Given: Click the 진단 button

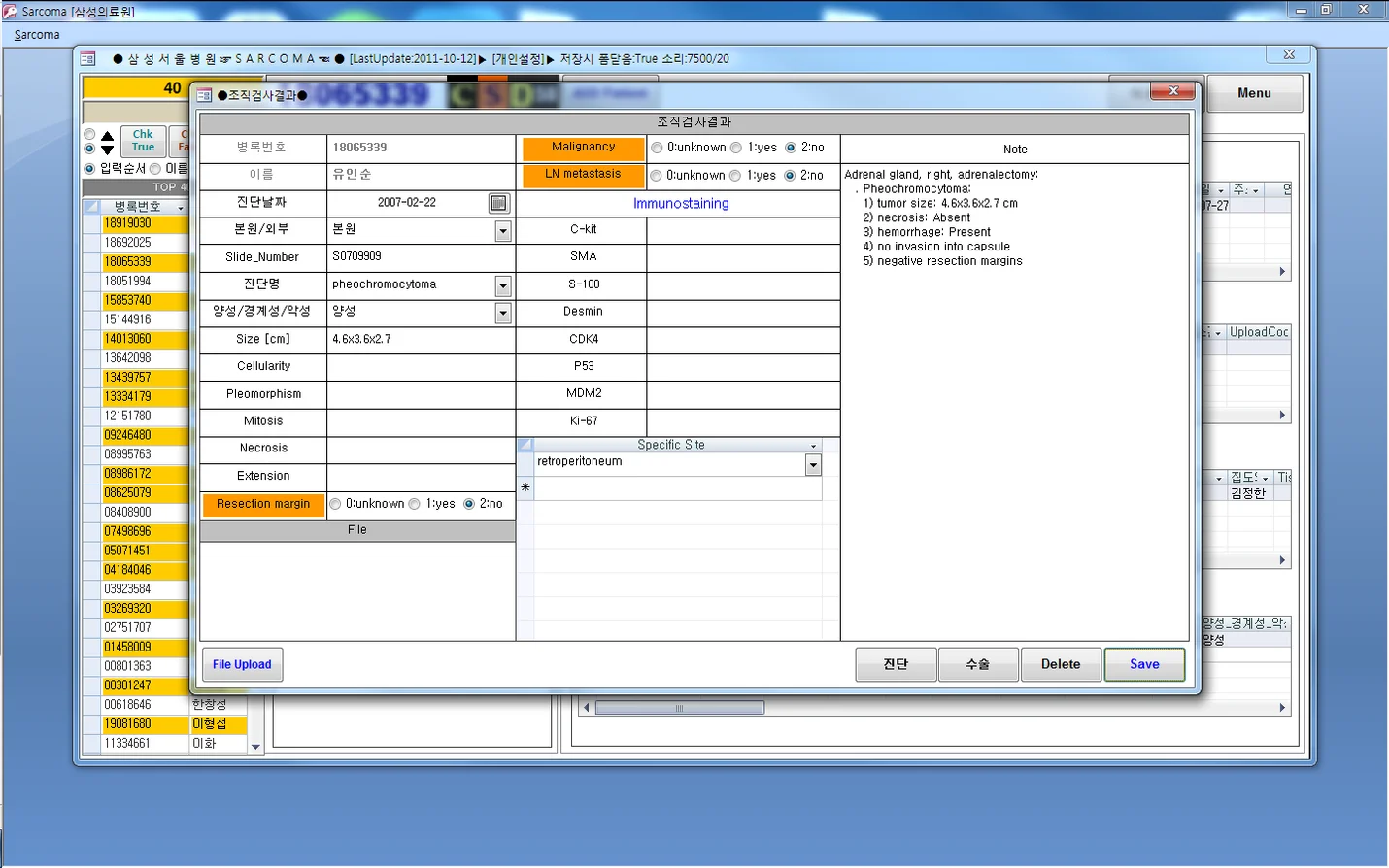Looking at the screenshot, I should (896, 664).
